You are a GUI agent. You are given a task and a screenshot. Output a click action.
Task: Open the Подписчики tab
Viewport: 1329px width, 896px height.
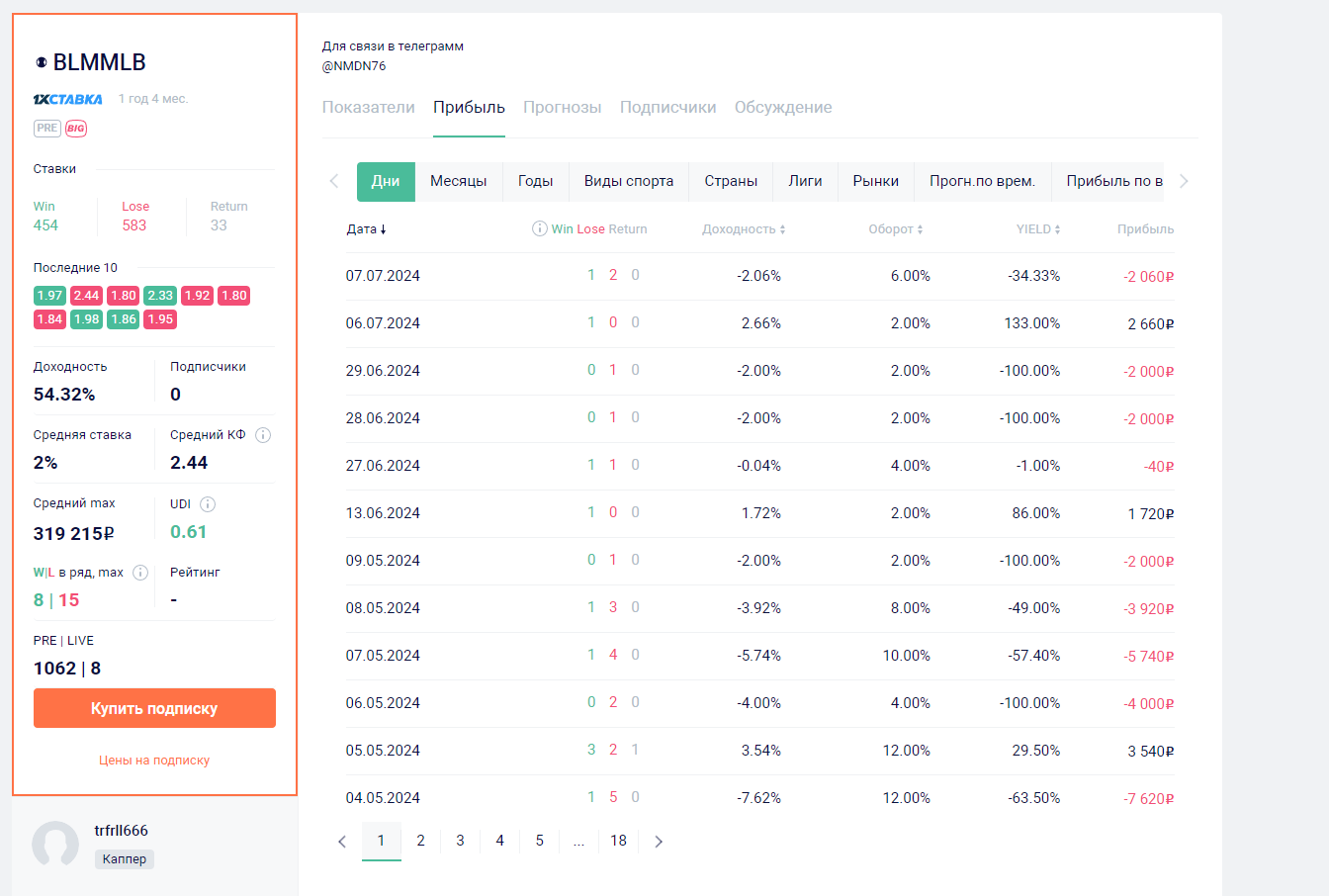coord(668,108)
